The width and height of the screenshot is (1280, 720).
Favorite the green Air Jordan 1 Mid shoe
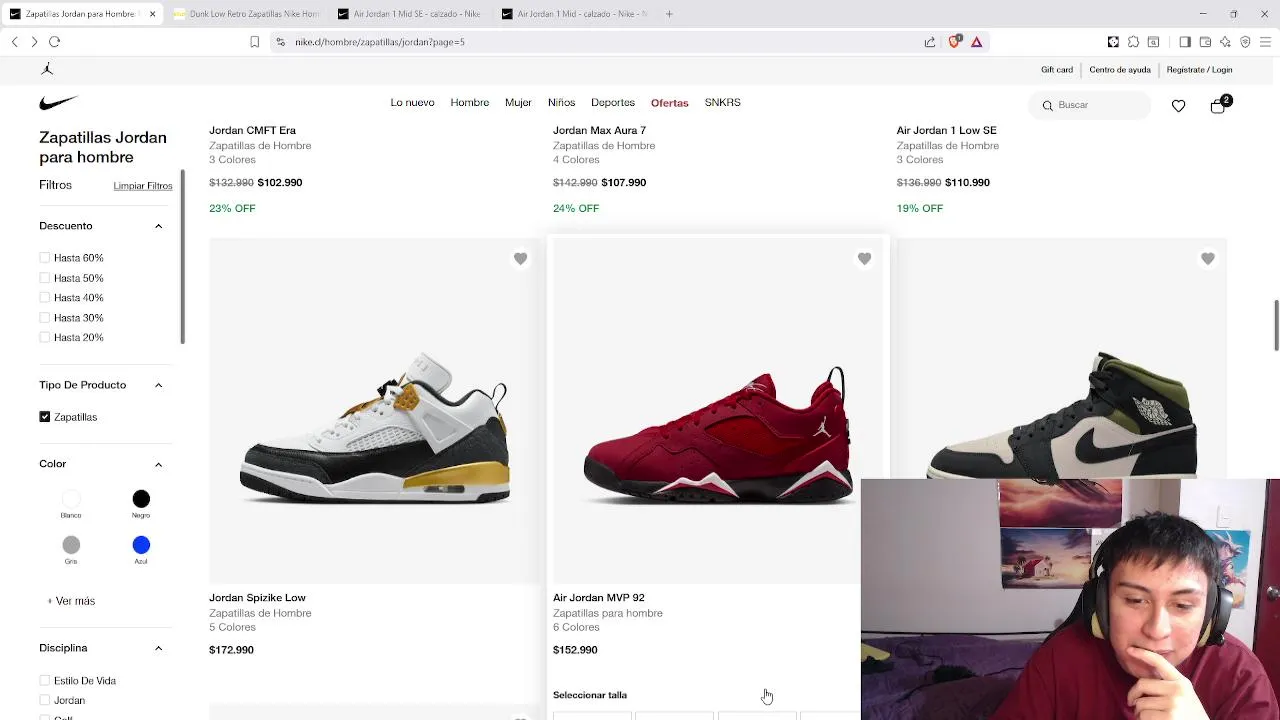pos(1207,259)
